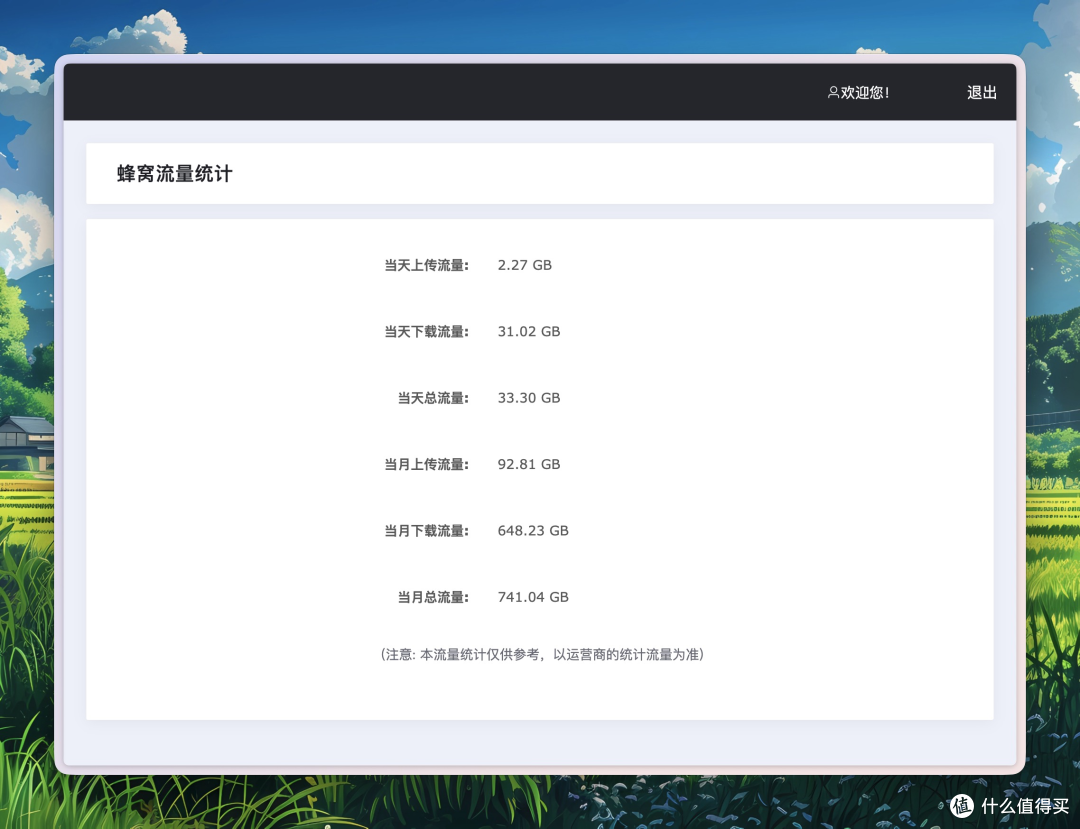1080x829 pixels.
Task: Select the 33.30 GB value
Action: [x=529, y=398]
